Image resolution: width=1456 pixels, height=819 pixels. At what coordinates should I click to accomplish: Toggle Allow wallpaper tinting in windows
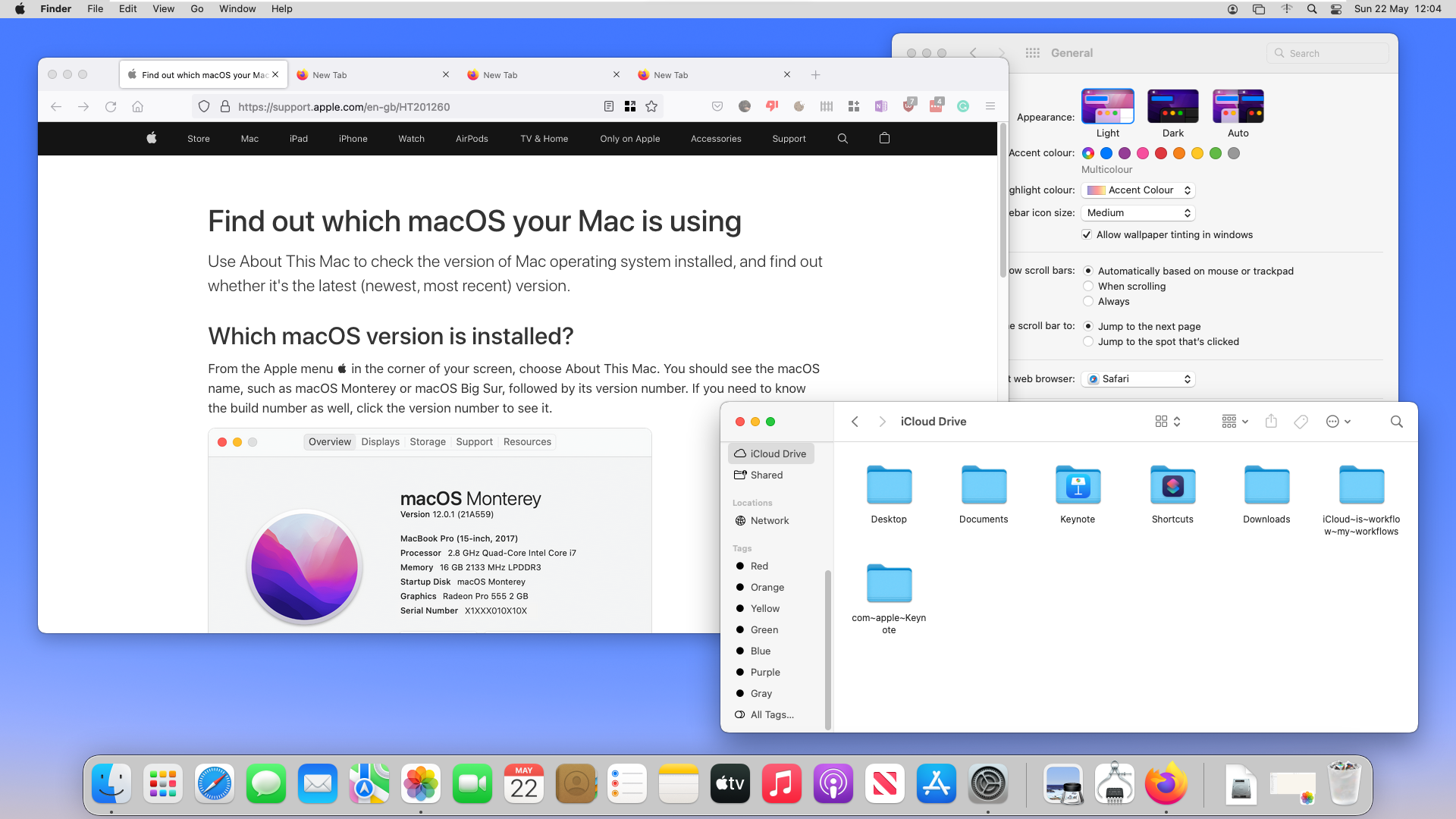(x=1087, y=235)
